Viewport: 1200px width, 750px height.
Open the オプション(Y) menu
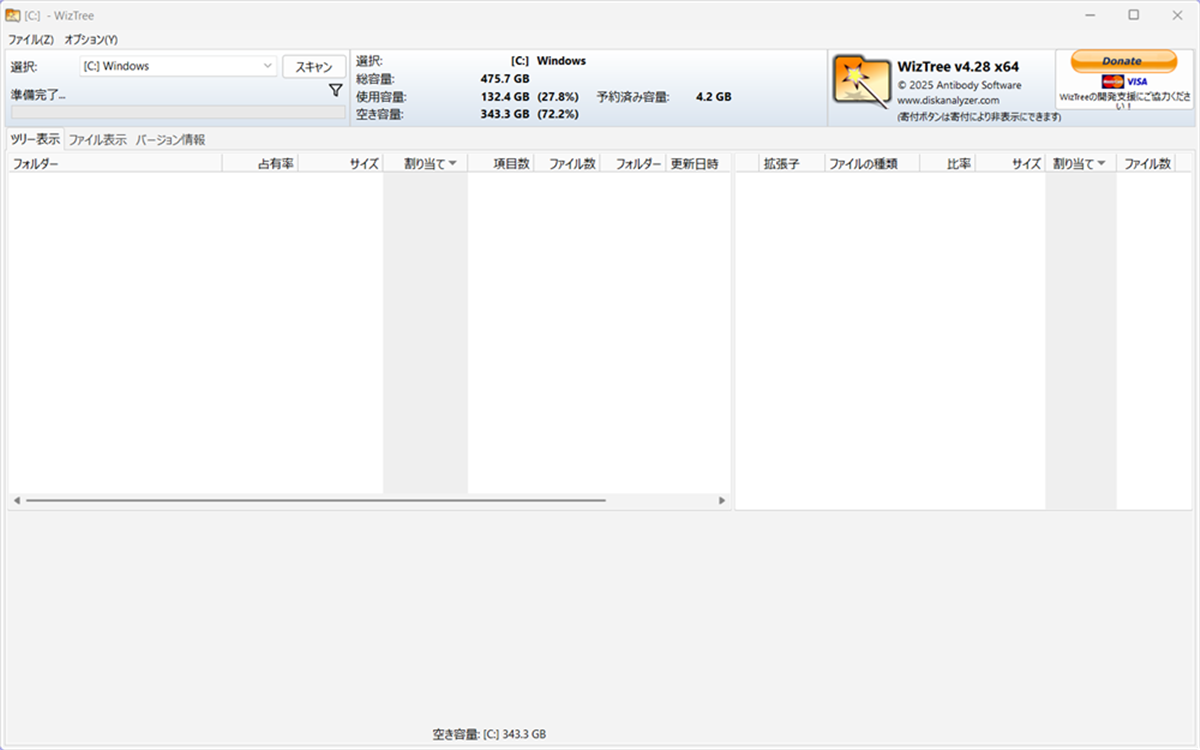click(92, 38)
